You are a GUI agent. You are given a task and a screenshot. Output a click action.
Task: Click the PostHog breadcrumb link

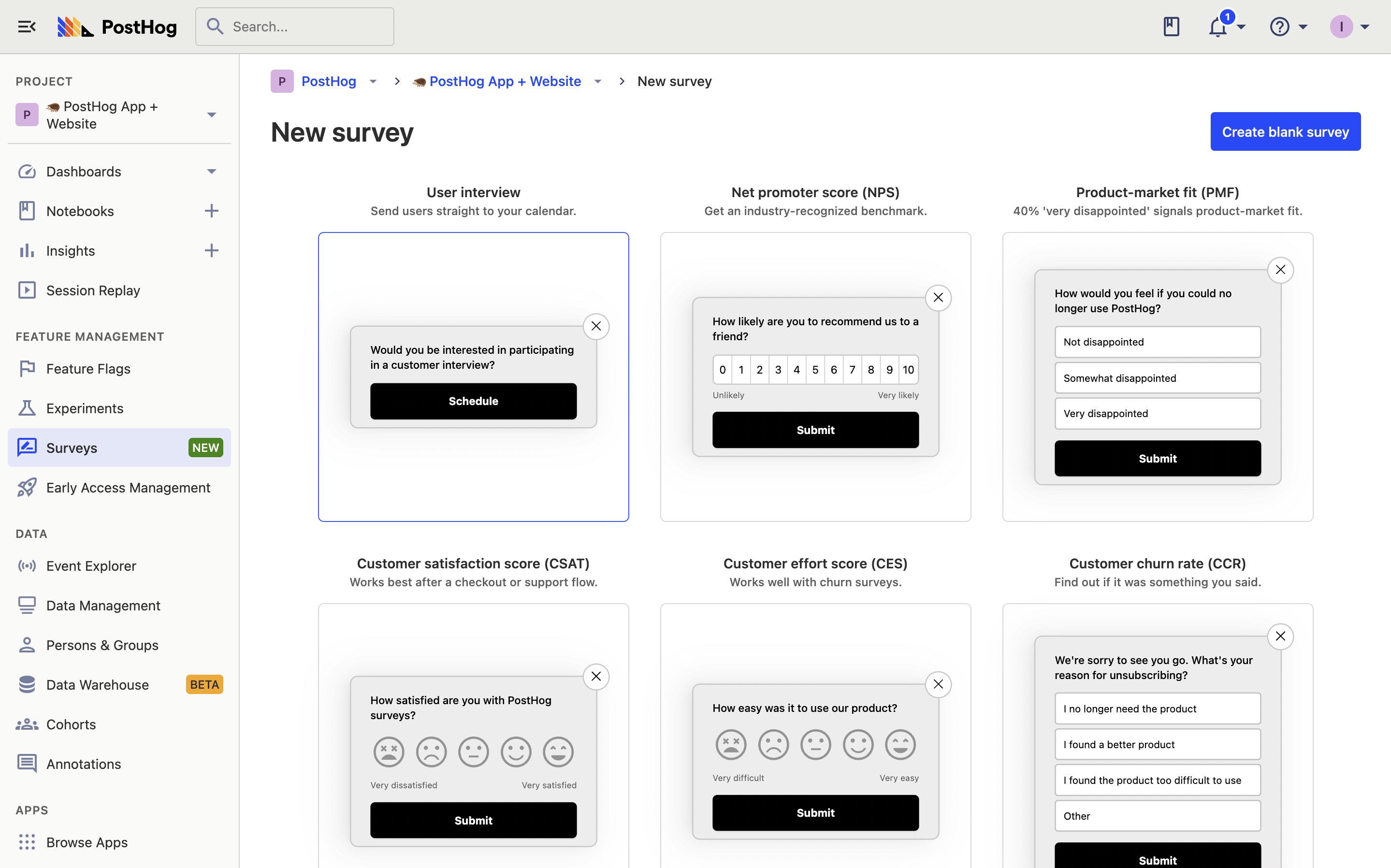pyautogui.click(x=328, y=81)
